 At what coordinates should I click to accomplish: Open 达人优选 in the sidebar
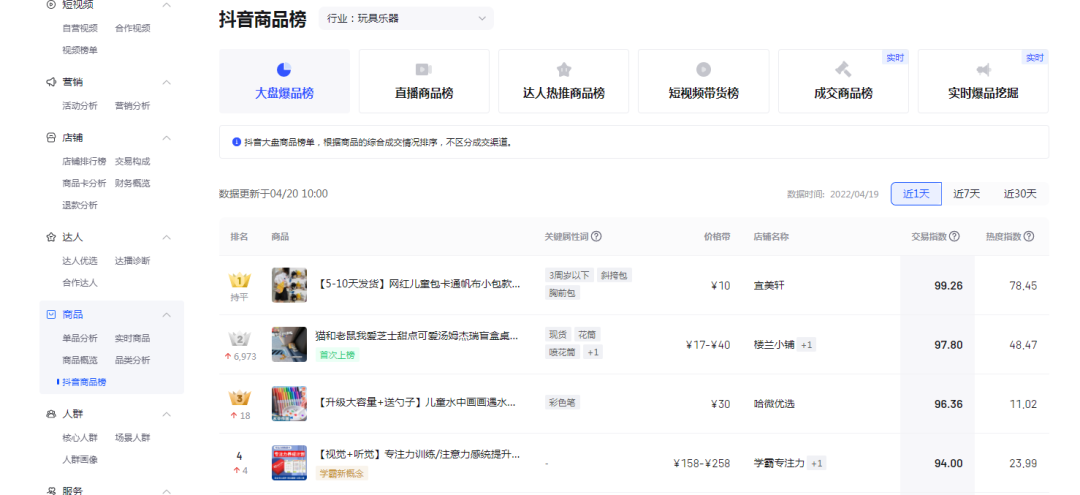(x=80, y=261)
